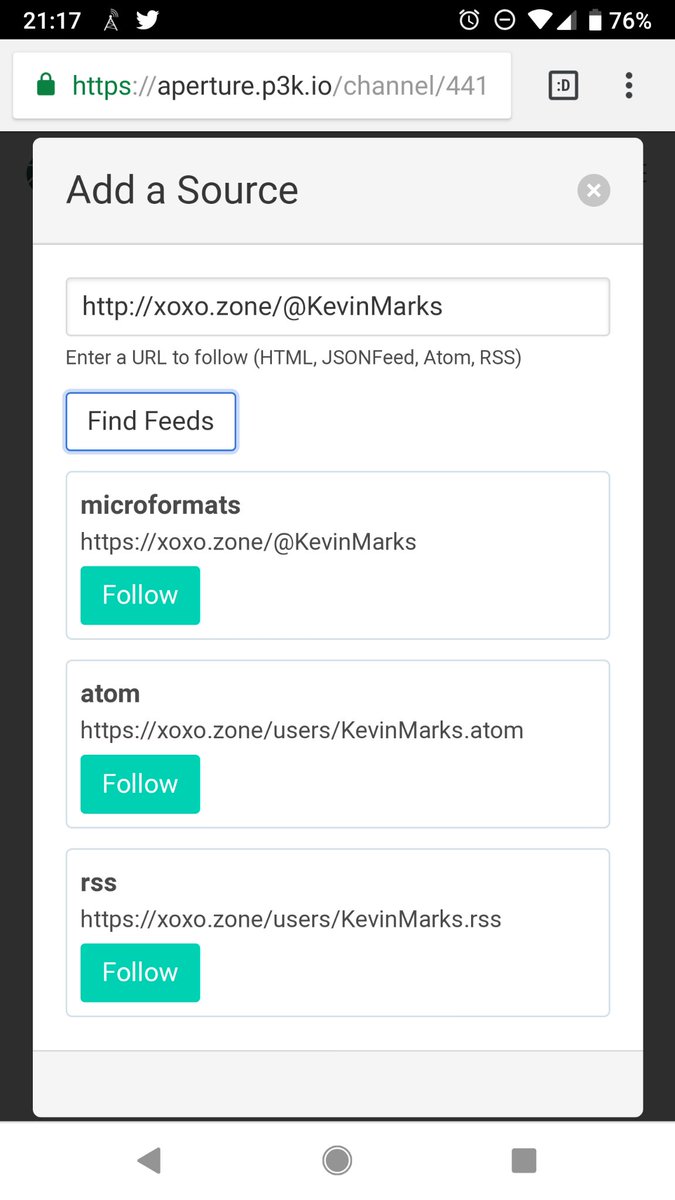Image resolution: width=675 pixels, height=1200 pixels.
Task: Click the Find Feeds button
Action: tap(151, 421)
